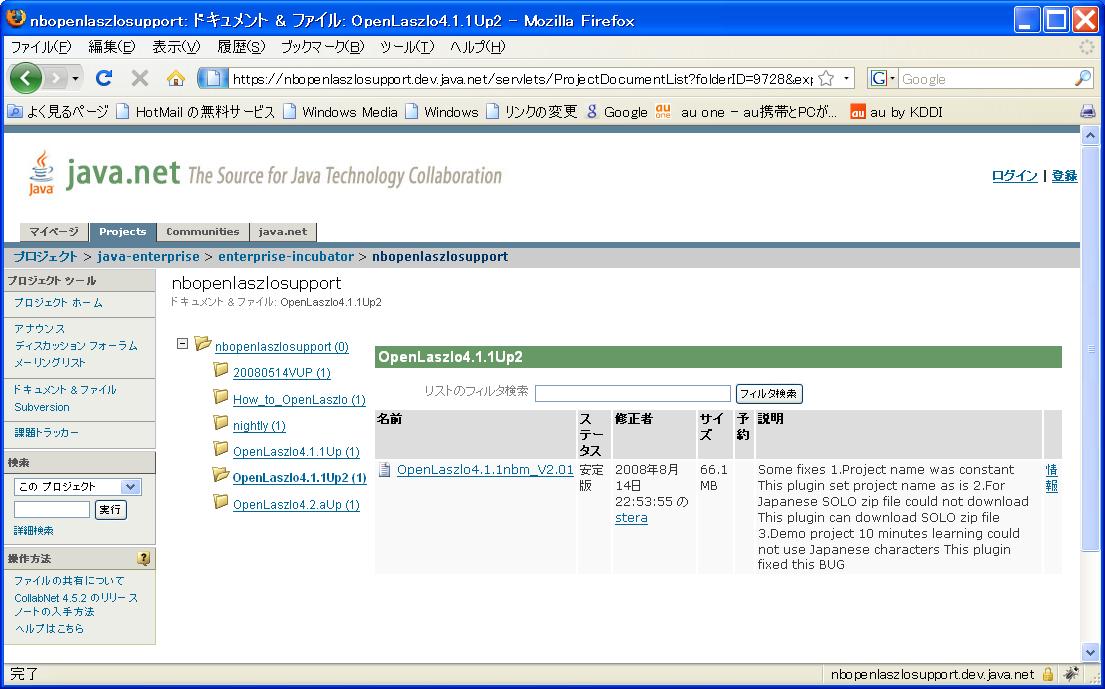Open the ヘルプ(H) menu

478,47
